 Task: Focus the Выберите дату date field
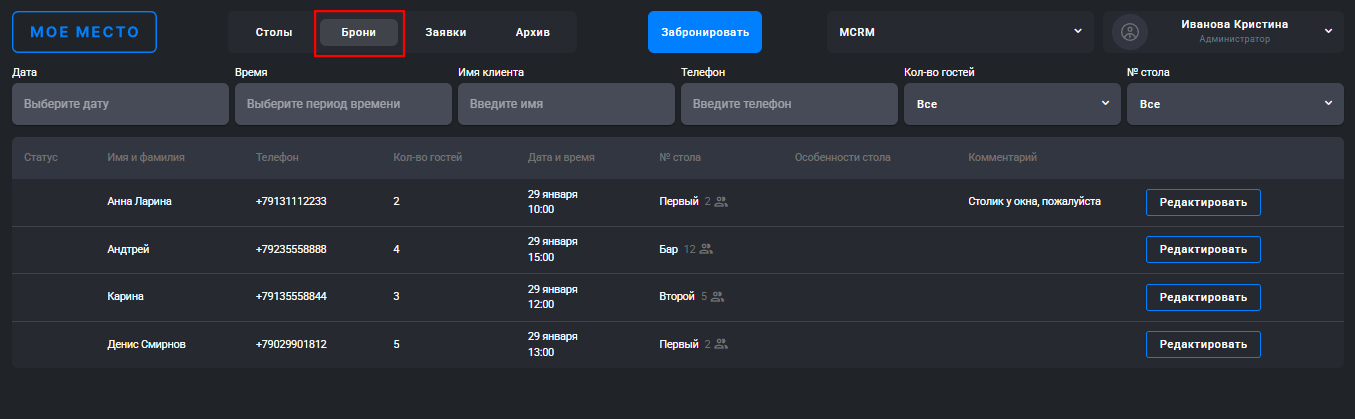(x=120, y=104)
